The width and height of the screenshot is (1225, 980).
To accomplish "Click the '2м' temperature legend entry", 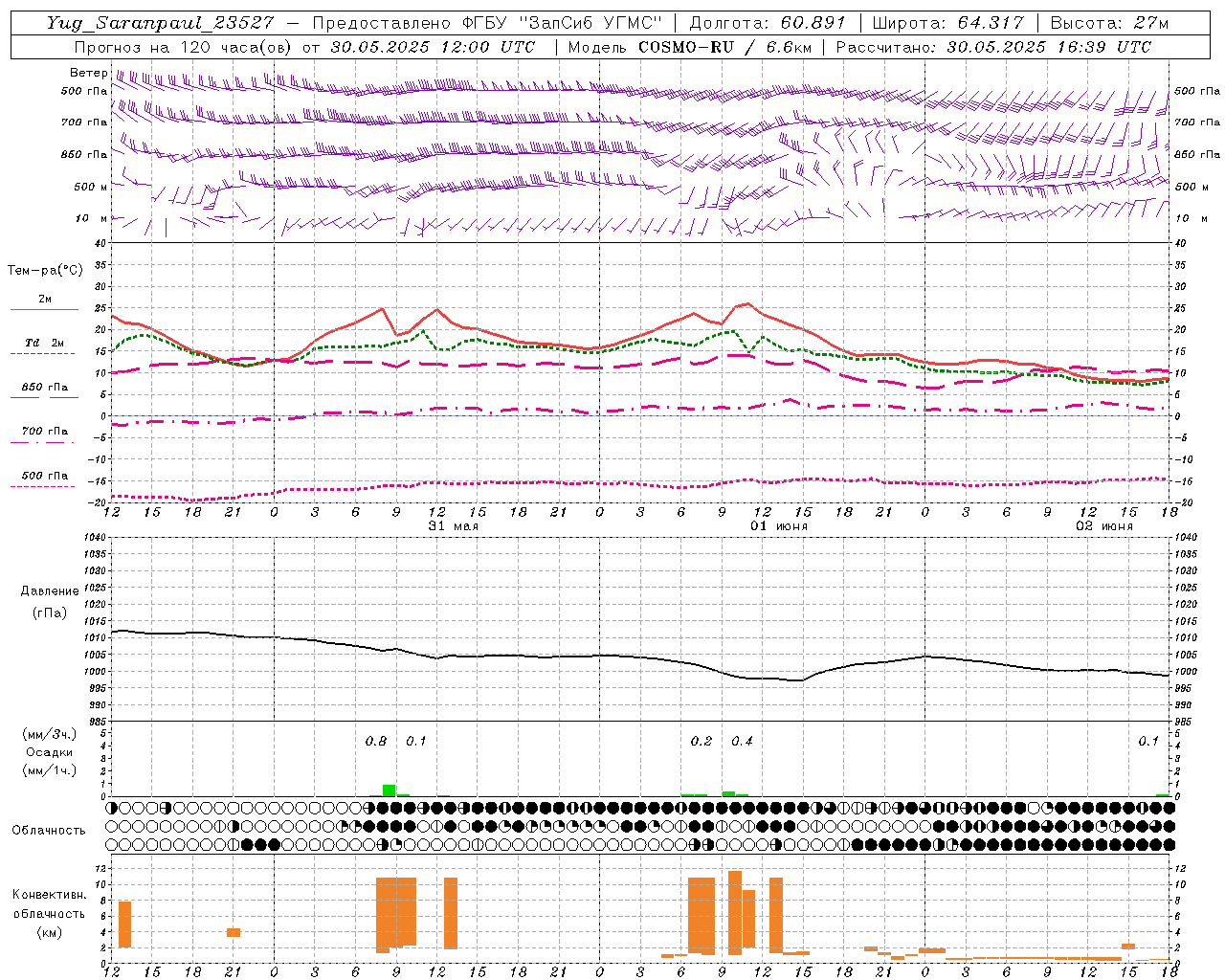I will 45,300.
